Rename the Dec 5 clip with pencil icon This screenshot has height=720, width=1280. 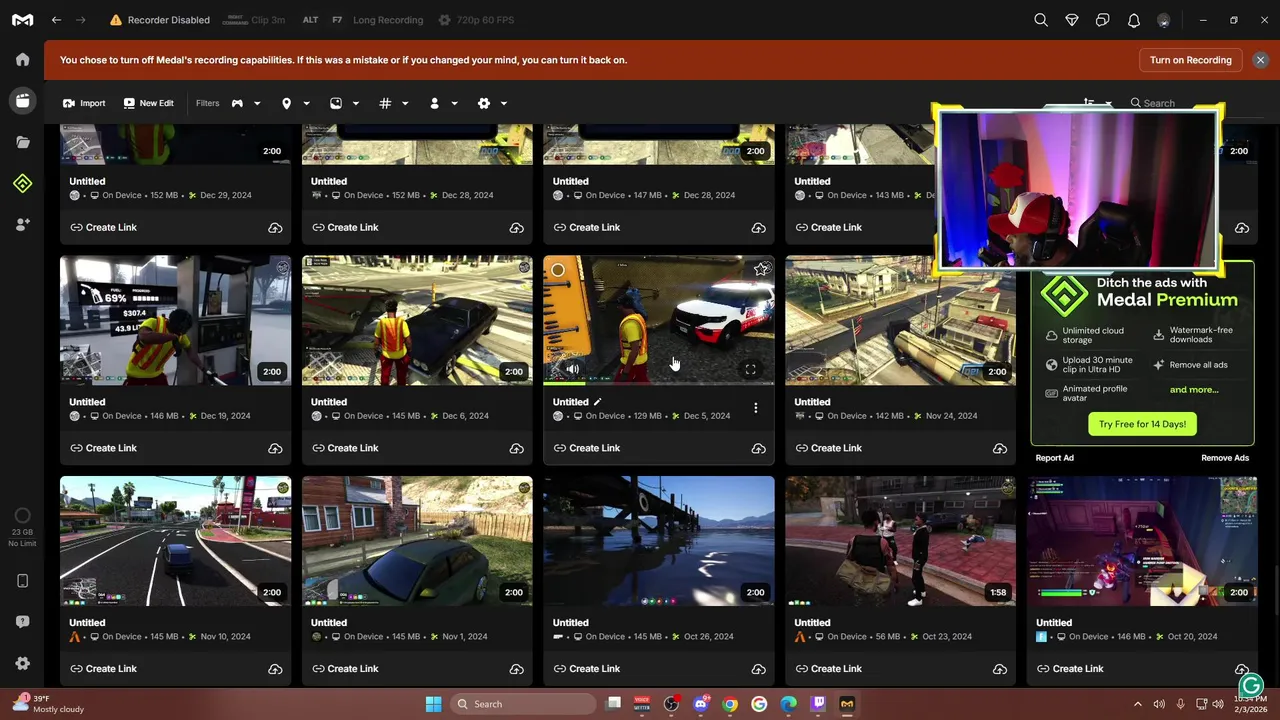click(x=597, y=402)
